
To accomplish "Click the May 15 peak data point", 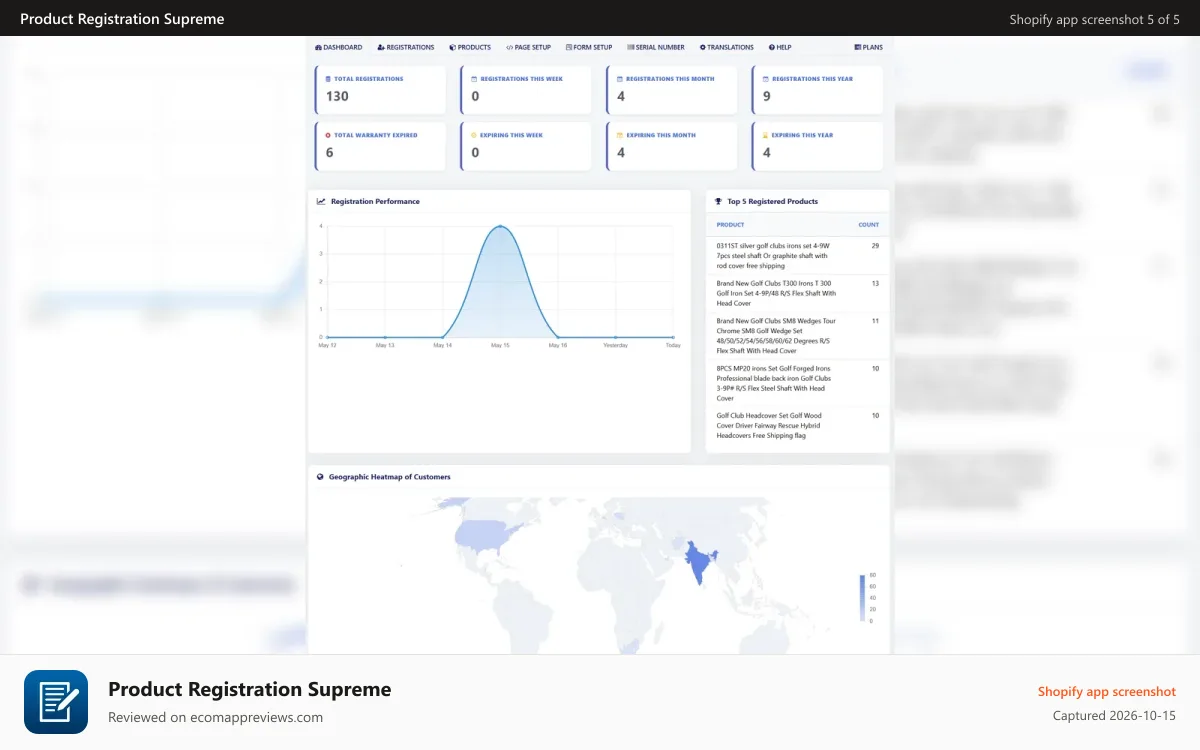I will click(x=500, y=226).
